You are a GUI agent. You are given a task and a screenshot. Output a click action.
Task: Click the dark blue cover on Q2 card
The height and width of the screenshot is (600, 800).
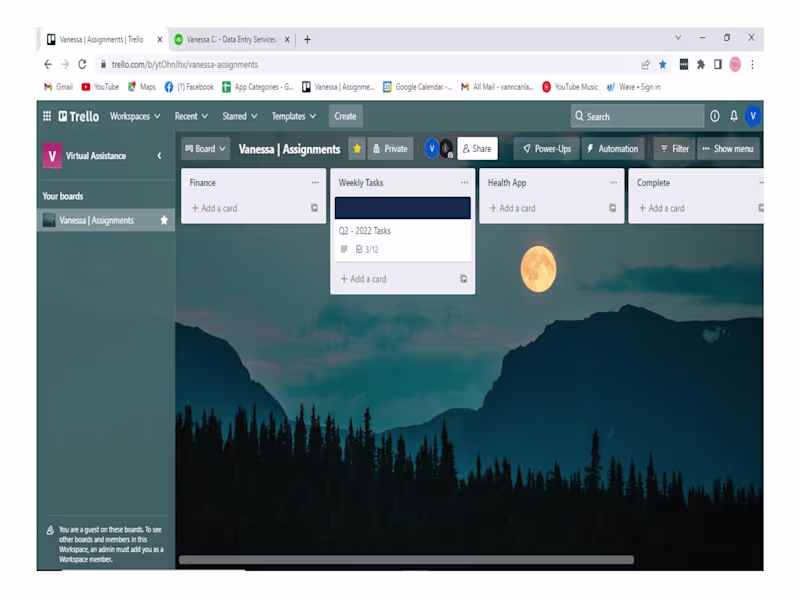(x=403, y=208)
